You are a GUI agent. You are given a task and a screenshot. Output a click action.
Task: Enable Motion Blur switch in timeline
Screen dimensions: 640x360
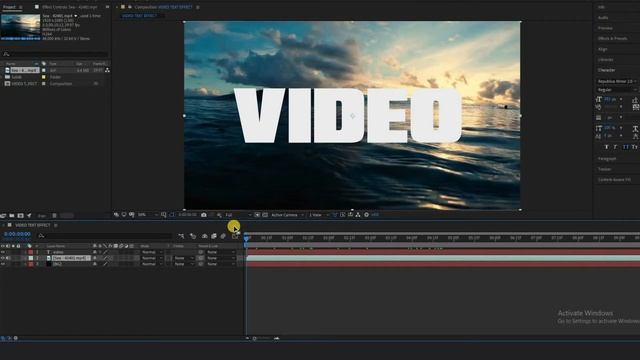pos(223,236)
